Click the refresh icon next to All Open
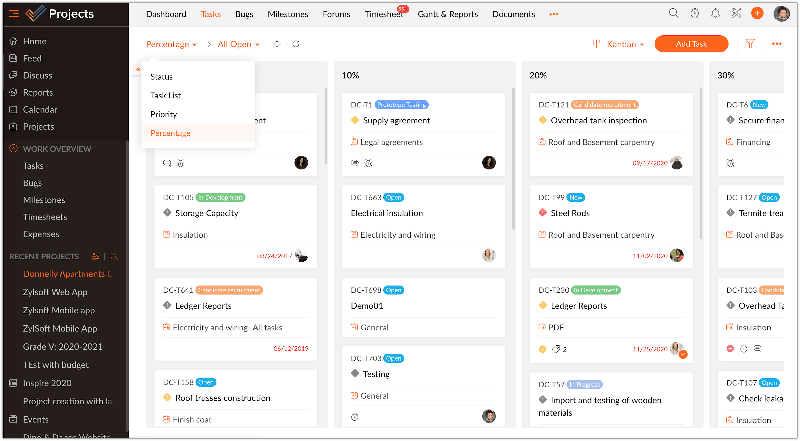This screenshot has height=441, width=800. [295, 44]
